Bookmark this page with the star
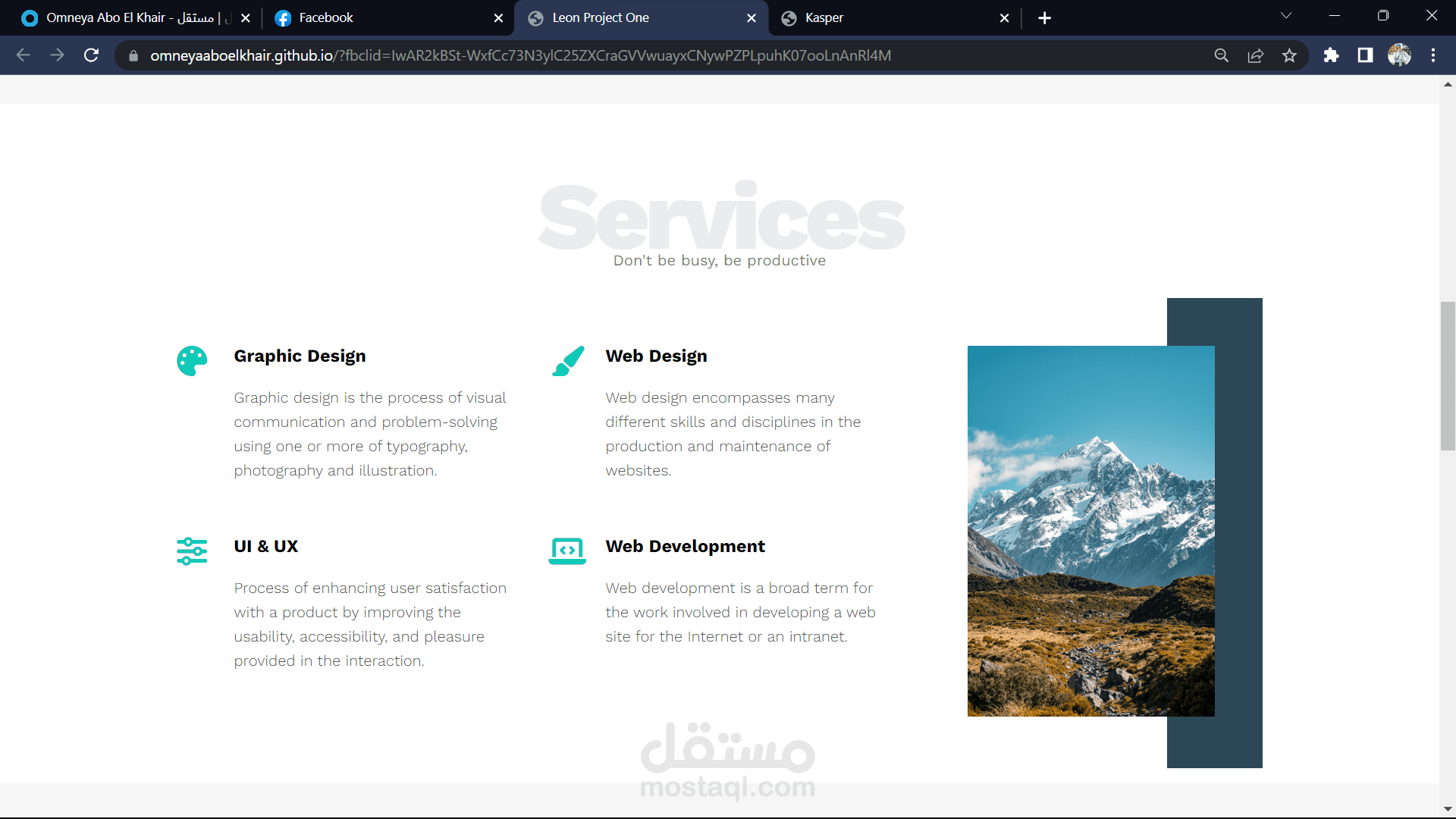 click(x=1289, y=55)
